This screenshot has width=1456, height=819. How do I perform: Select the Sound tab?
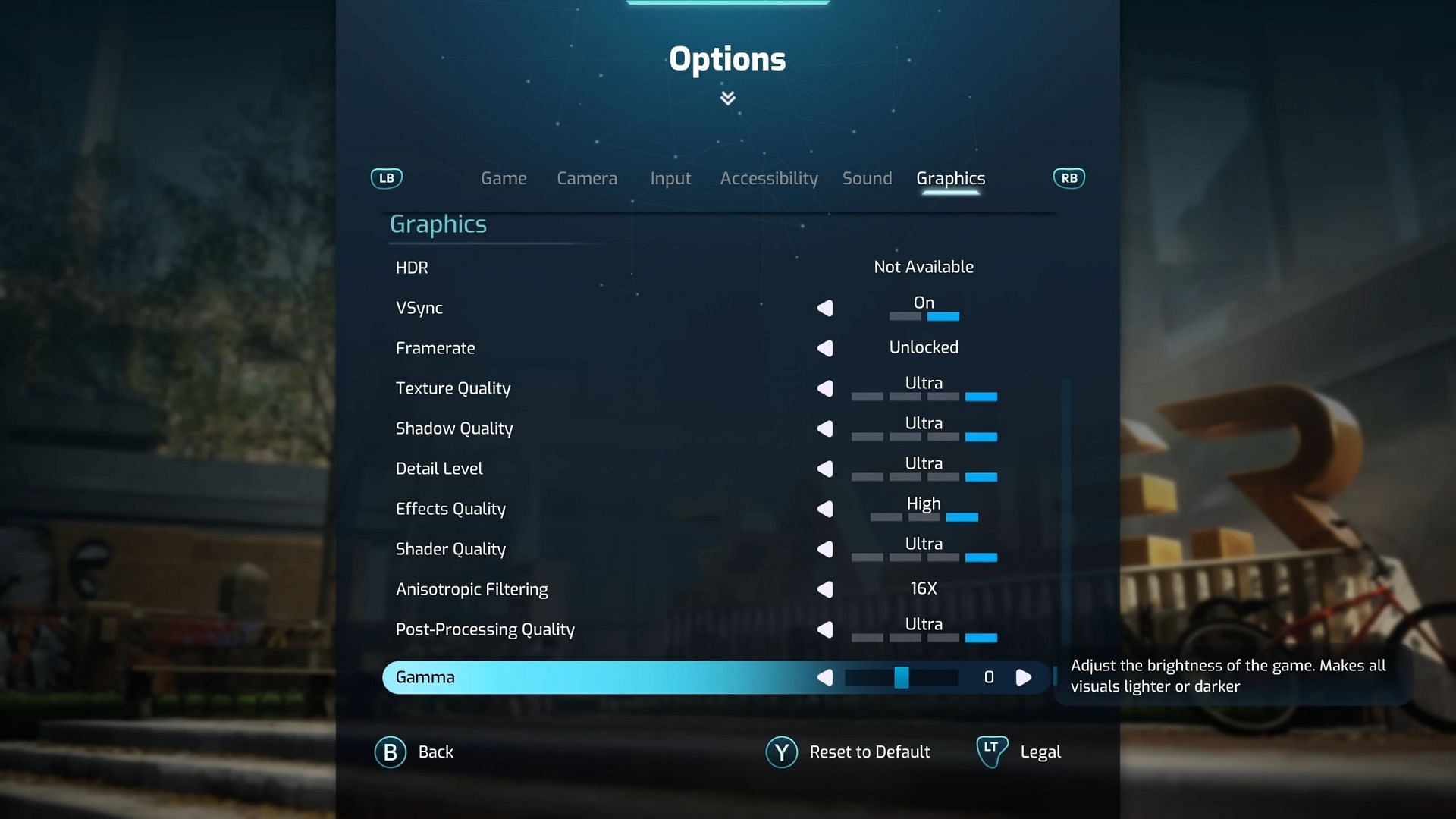point(866,177)
